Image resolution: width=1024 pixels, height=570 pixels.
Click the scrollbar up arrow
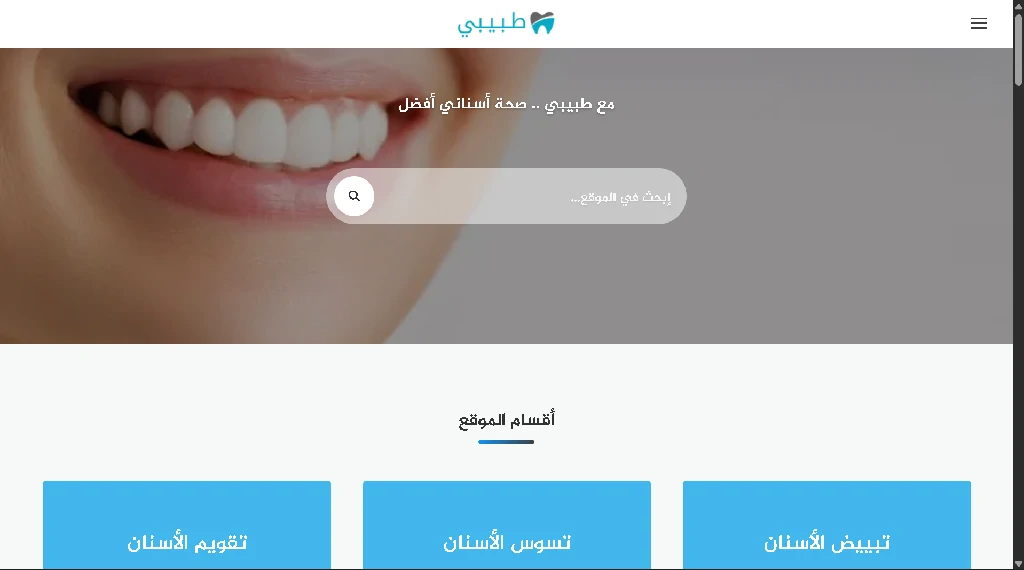[x=1018, y=5]
